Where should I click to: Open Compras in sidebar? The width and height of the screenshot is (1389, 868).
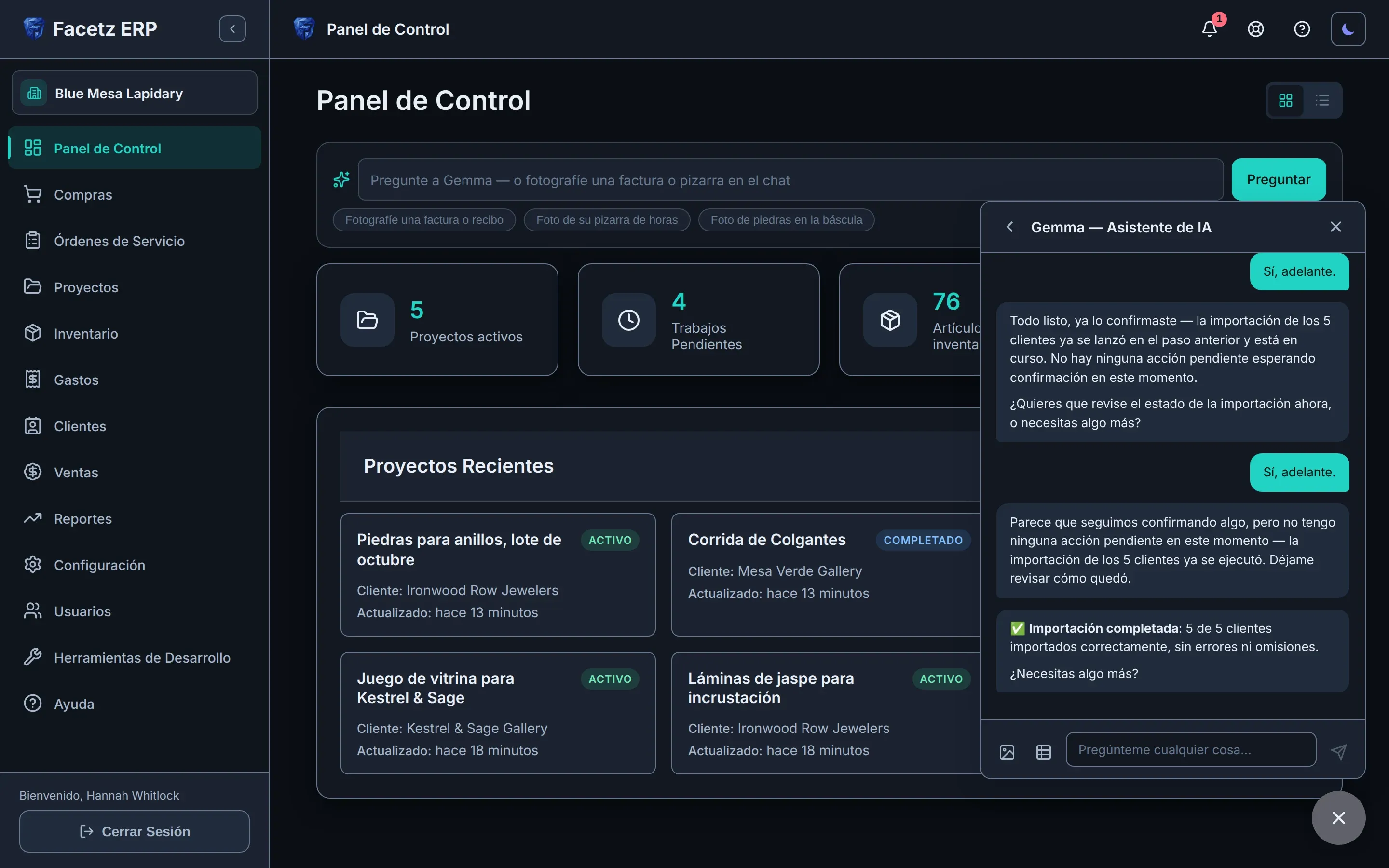pos(134,195)
